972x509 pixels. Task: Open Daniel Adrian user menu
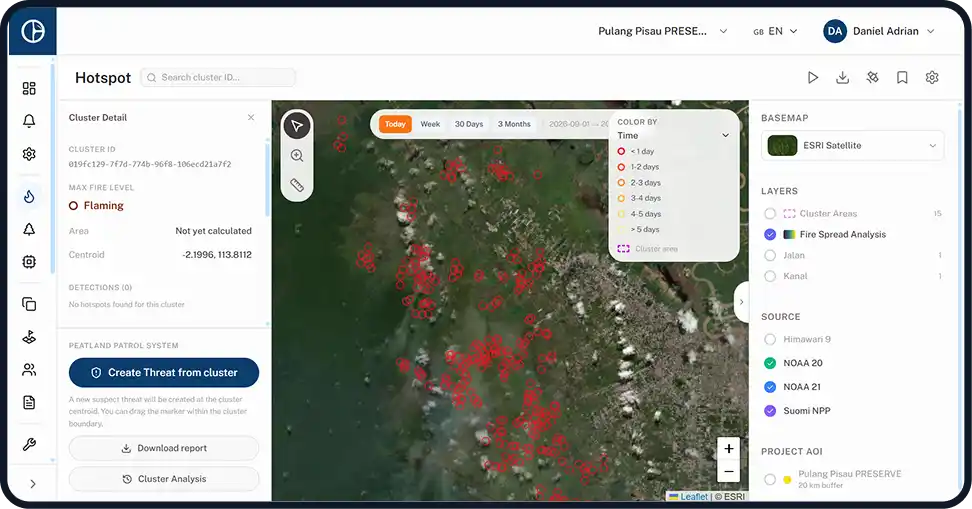(879, 31)
